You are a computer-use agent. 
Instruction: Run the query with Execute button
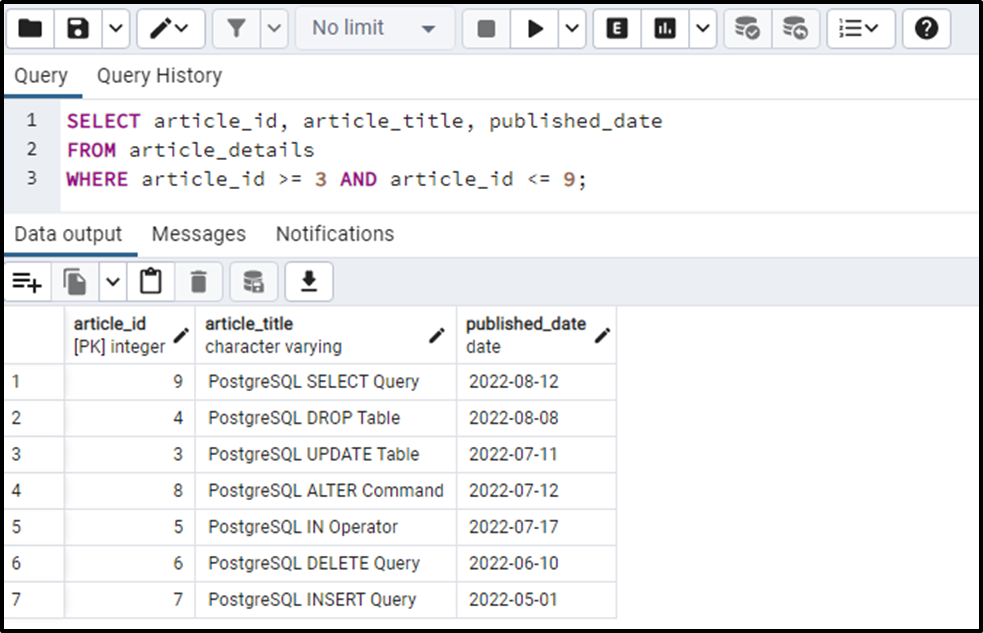pyautogui.click(x=535, y=29)
